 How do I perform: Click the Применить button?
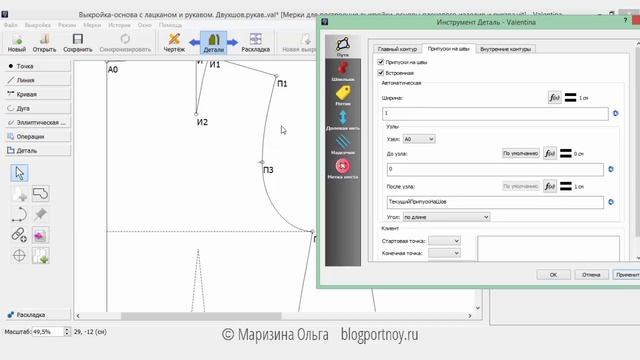[627, 275]
